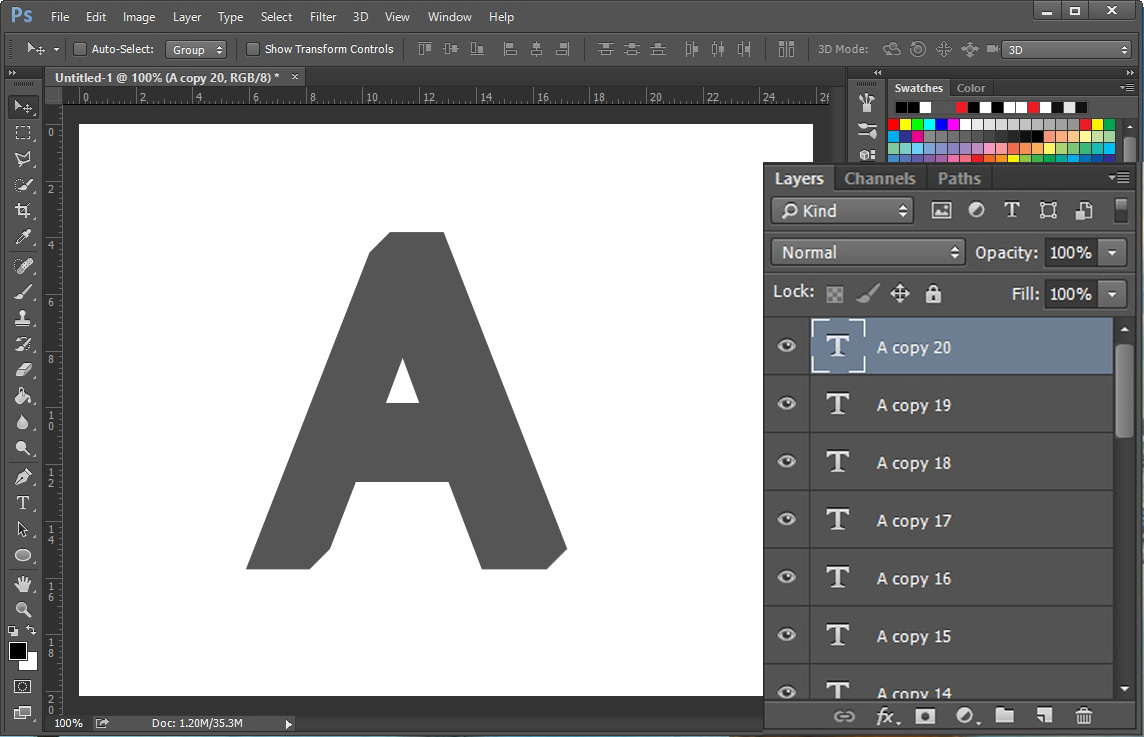The height and width of the screenshot is (737, 1144).
Task: Lock position icon in Layers panel
Action: coord(900,293)
